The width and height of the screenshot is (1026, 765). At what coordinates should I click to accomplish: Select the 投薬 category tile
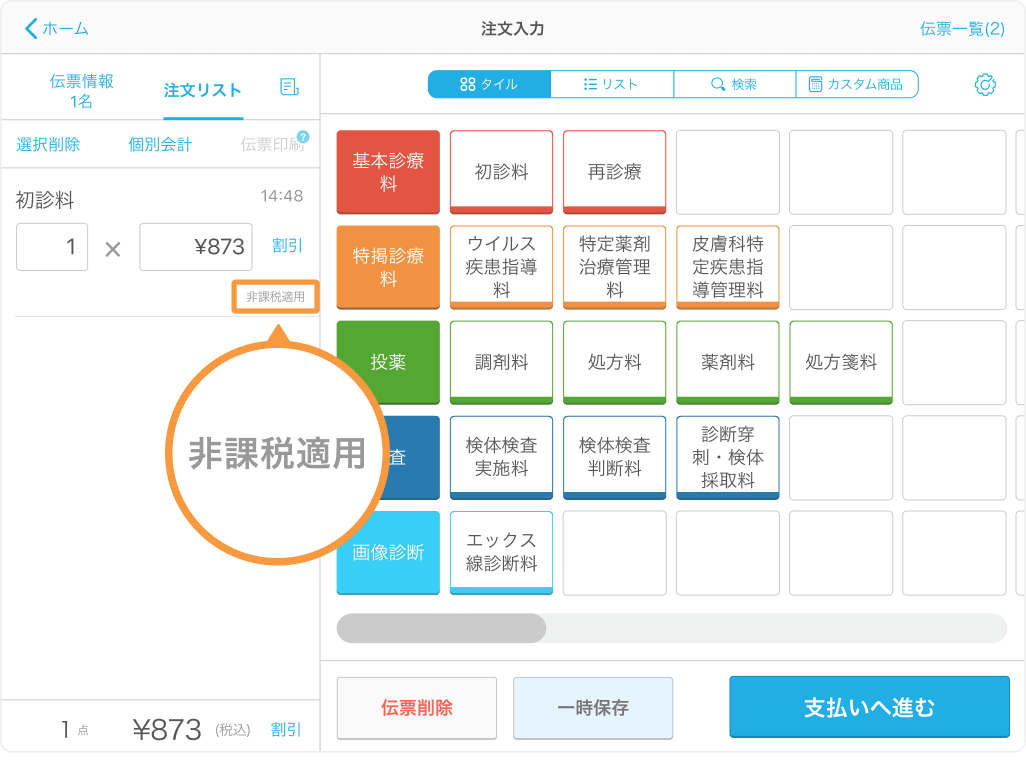coord(388,362)
